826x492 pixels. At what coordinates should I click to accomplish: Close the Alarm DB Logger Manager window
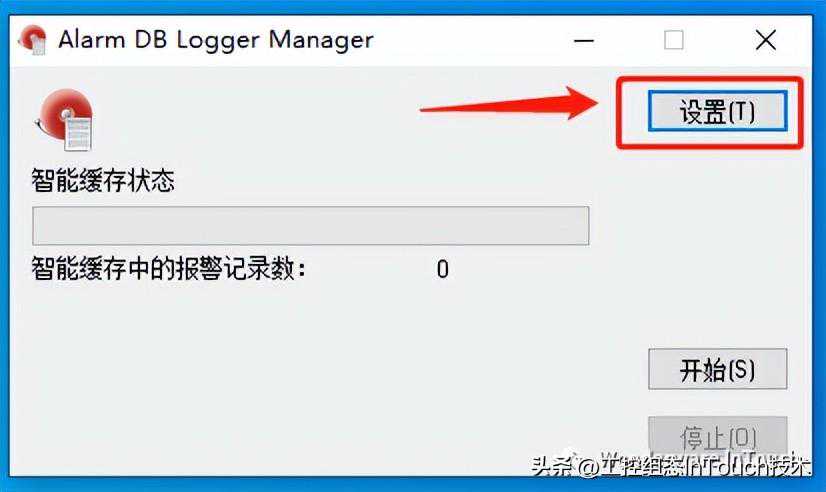(765, 40)
